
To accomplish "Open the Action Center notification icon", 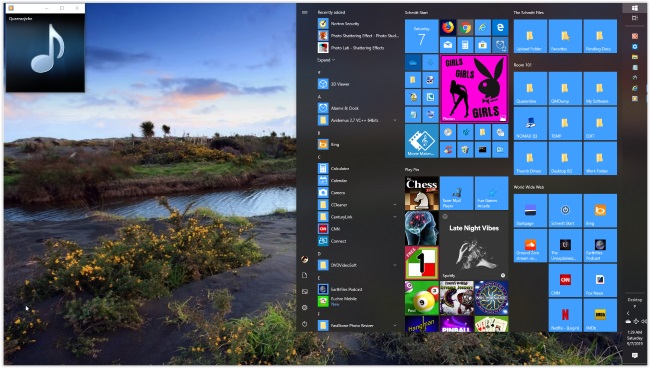I will pos(635,355).
